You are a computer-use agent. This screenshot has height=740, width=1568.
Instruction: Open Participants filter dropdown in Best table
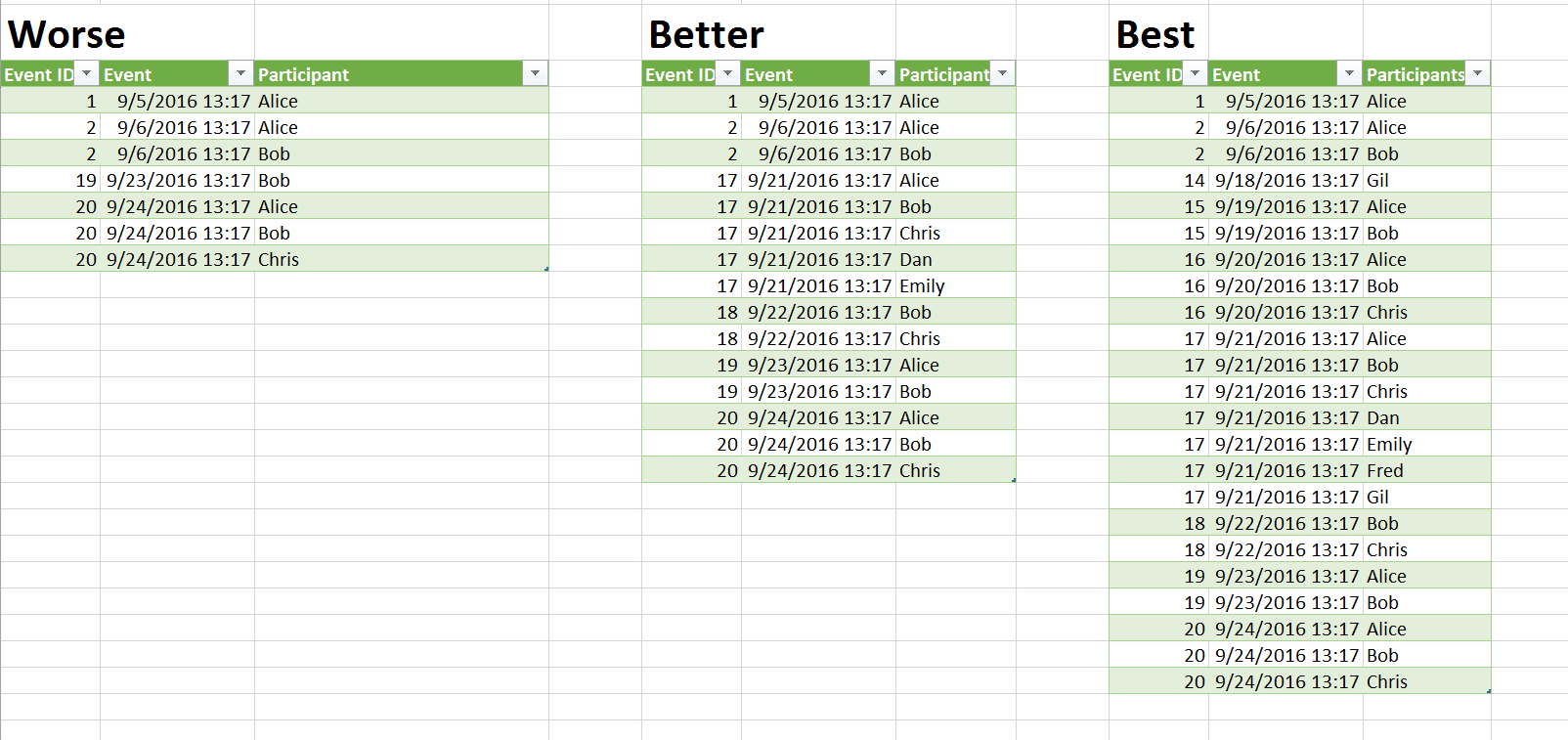pos(1477,74)
